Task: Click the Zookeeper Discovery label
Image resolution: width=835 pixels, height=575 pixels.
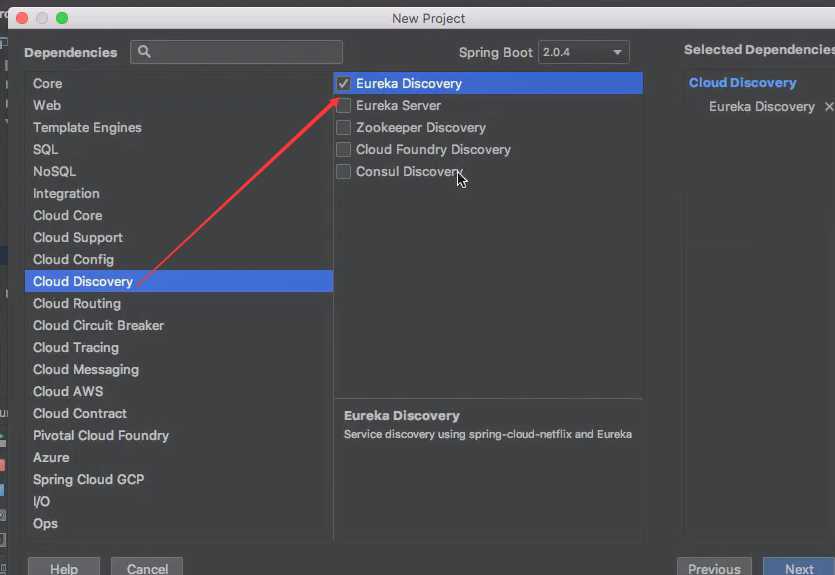Action: click(421, 128)
